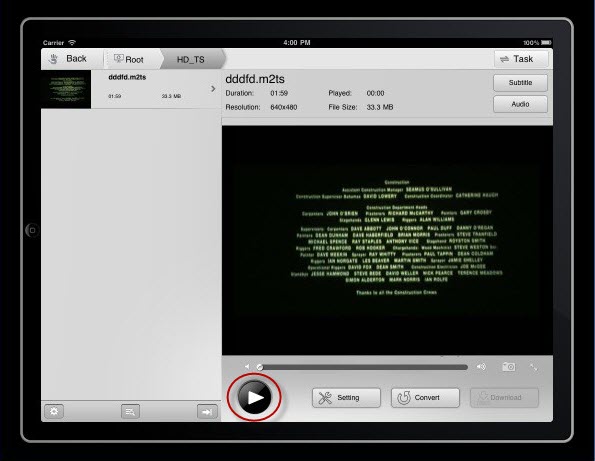Start Convert for this video
The width and height of the screenshot is (595, 461).
coord(425,398)
